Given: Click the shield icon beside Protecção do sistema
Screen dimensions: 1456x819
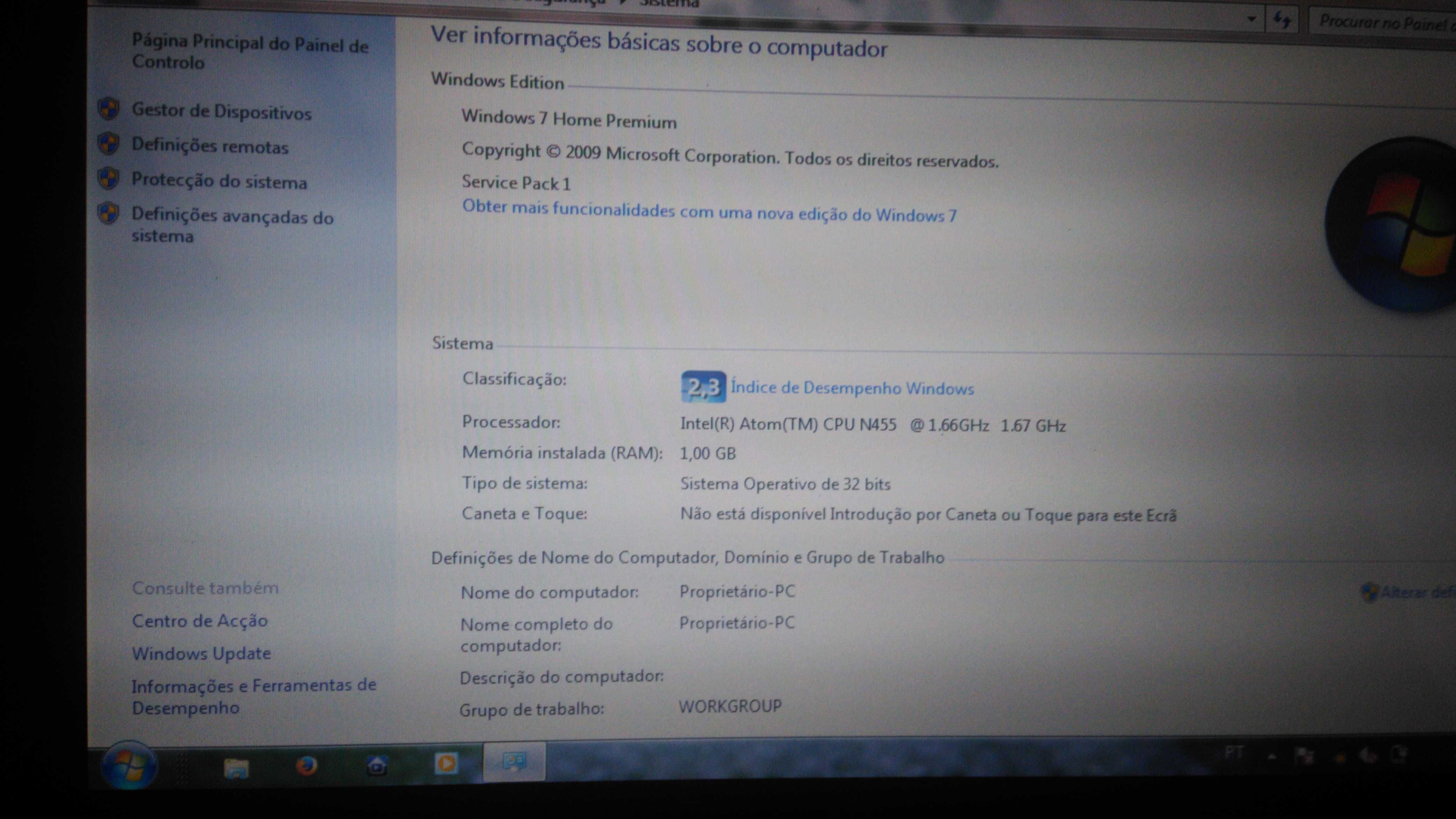Looking at the screenshot, I should click(x=108, y=178).
